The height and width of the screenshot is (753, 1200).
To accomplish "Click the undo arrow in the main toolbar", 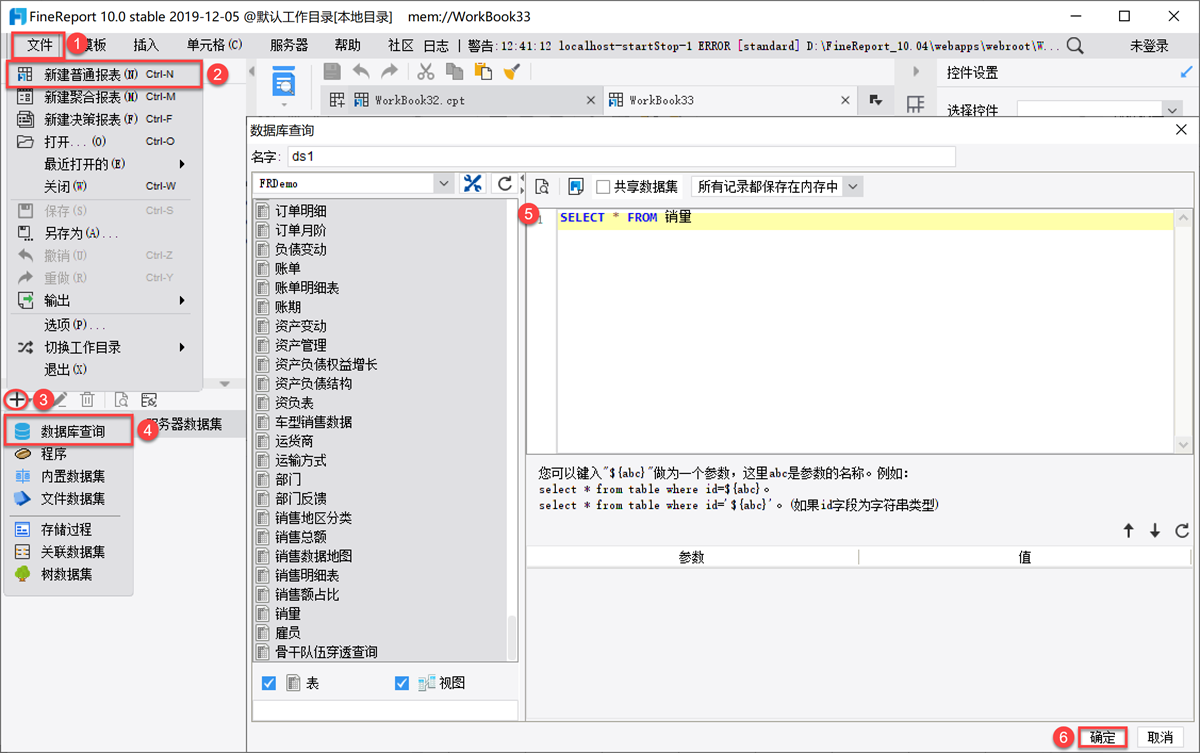I will (361, 71).
